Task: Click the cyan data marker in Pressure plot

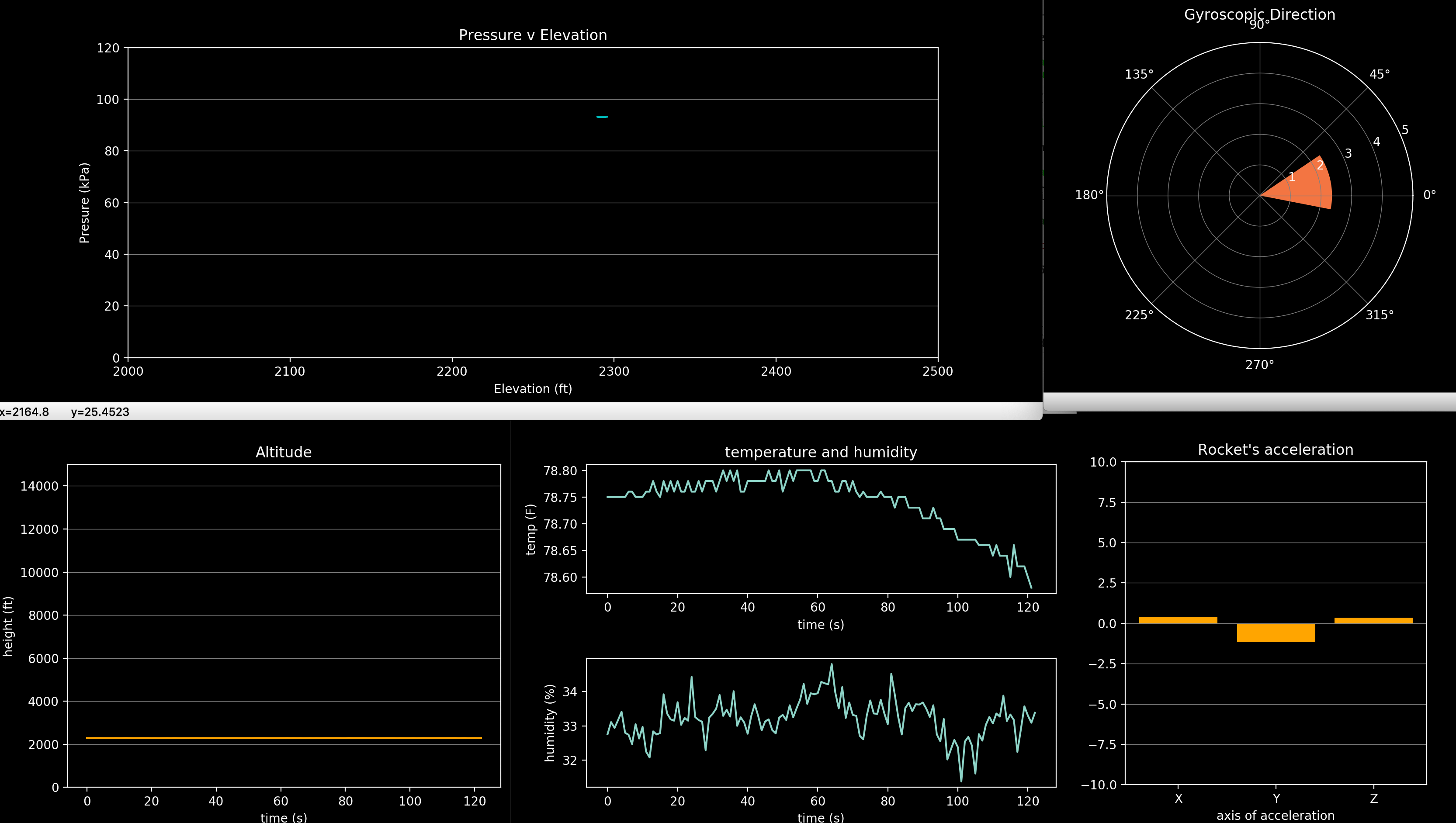Action: coord(602,117)
